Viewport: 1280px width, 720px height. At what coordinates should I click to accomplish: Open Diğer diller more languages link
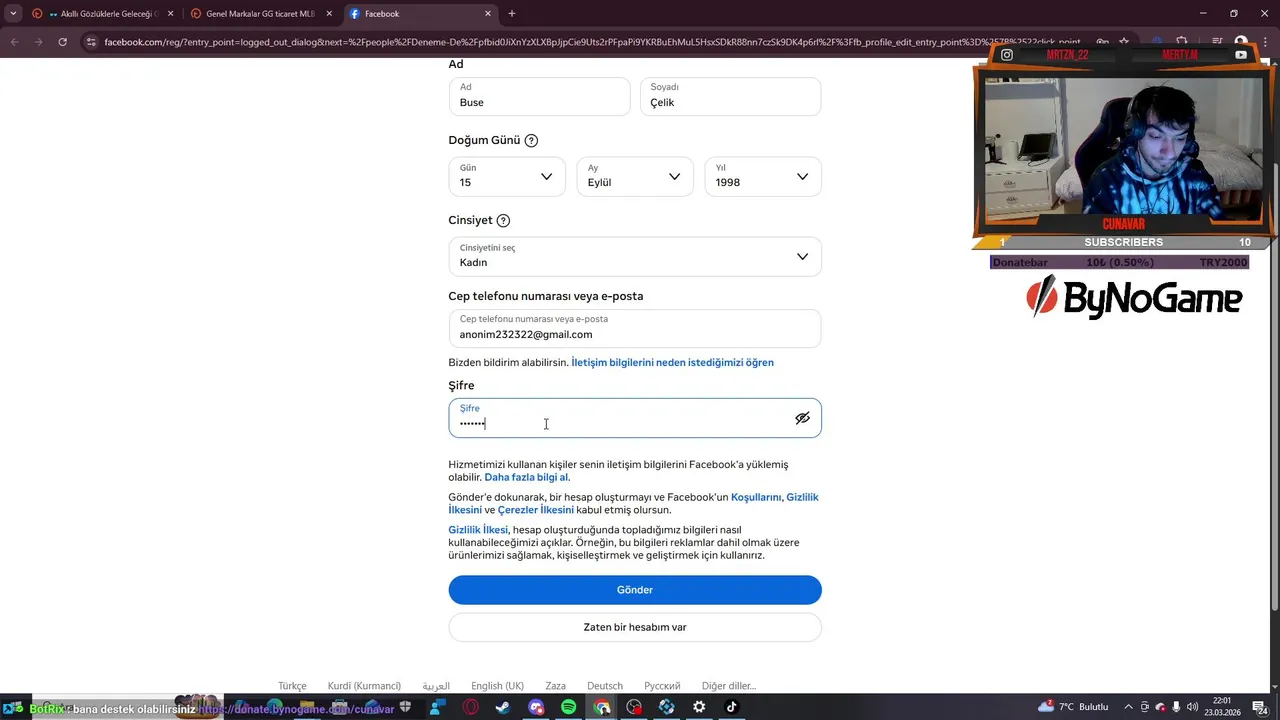point(729,686)
